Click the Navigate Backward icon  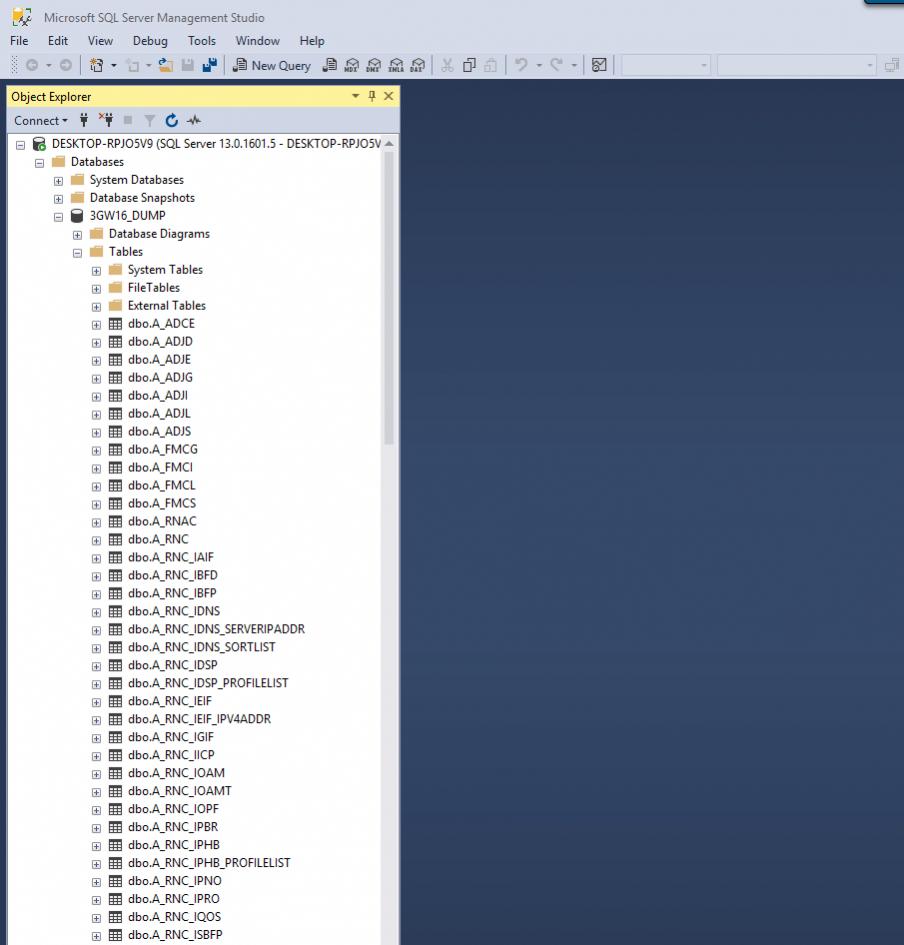pyautogui.click(x=33, y=65)
